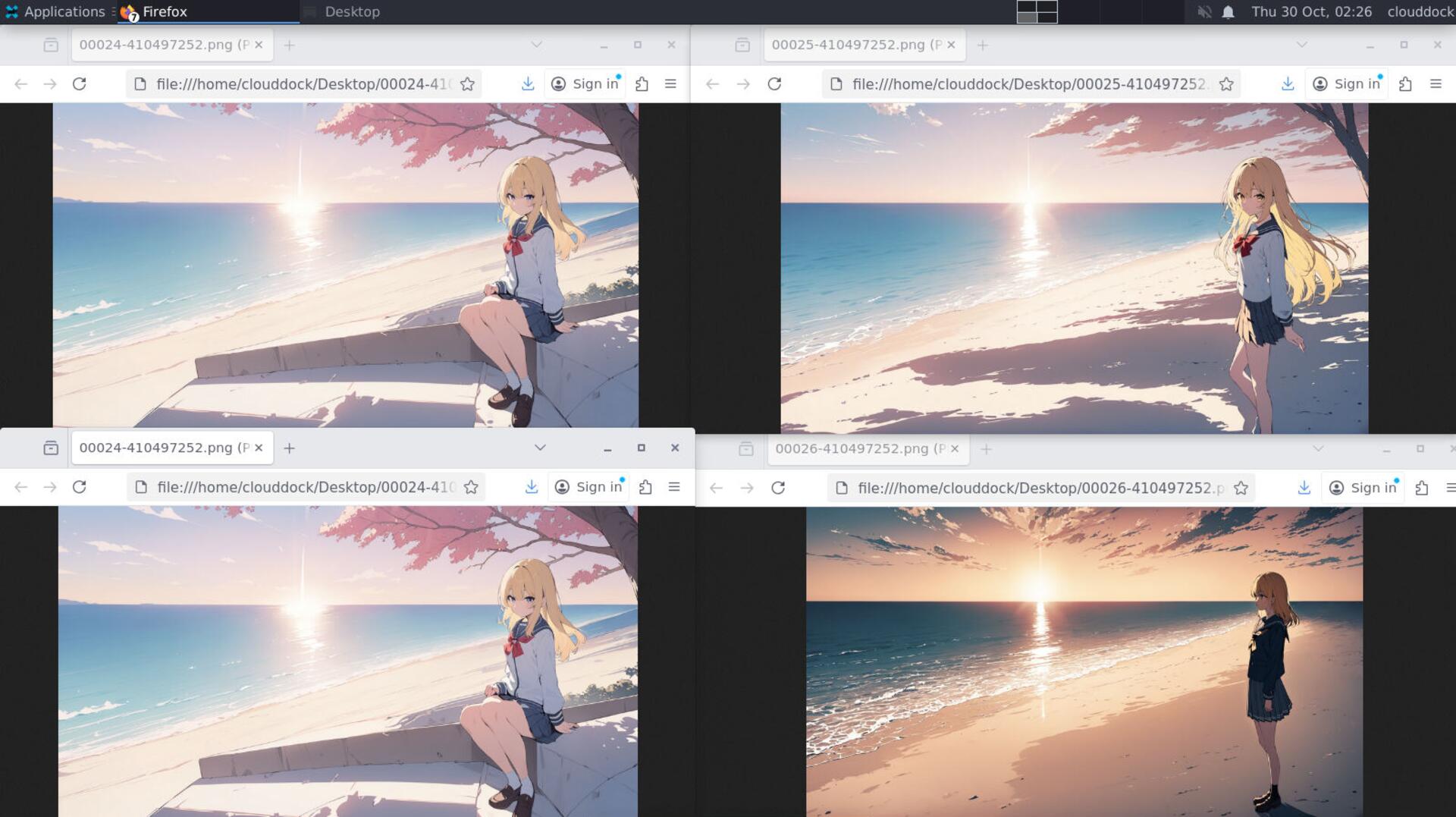This screenshot has height=817, width=1456.
Task: Bookmark the 00026 image with the star
Action: [1241, 488]
